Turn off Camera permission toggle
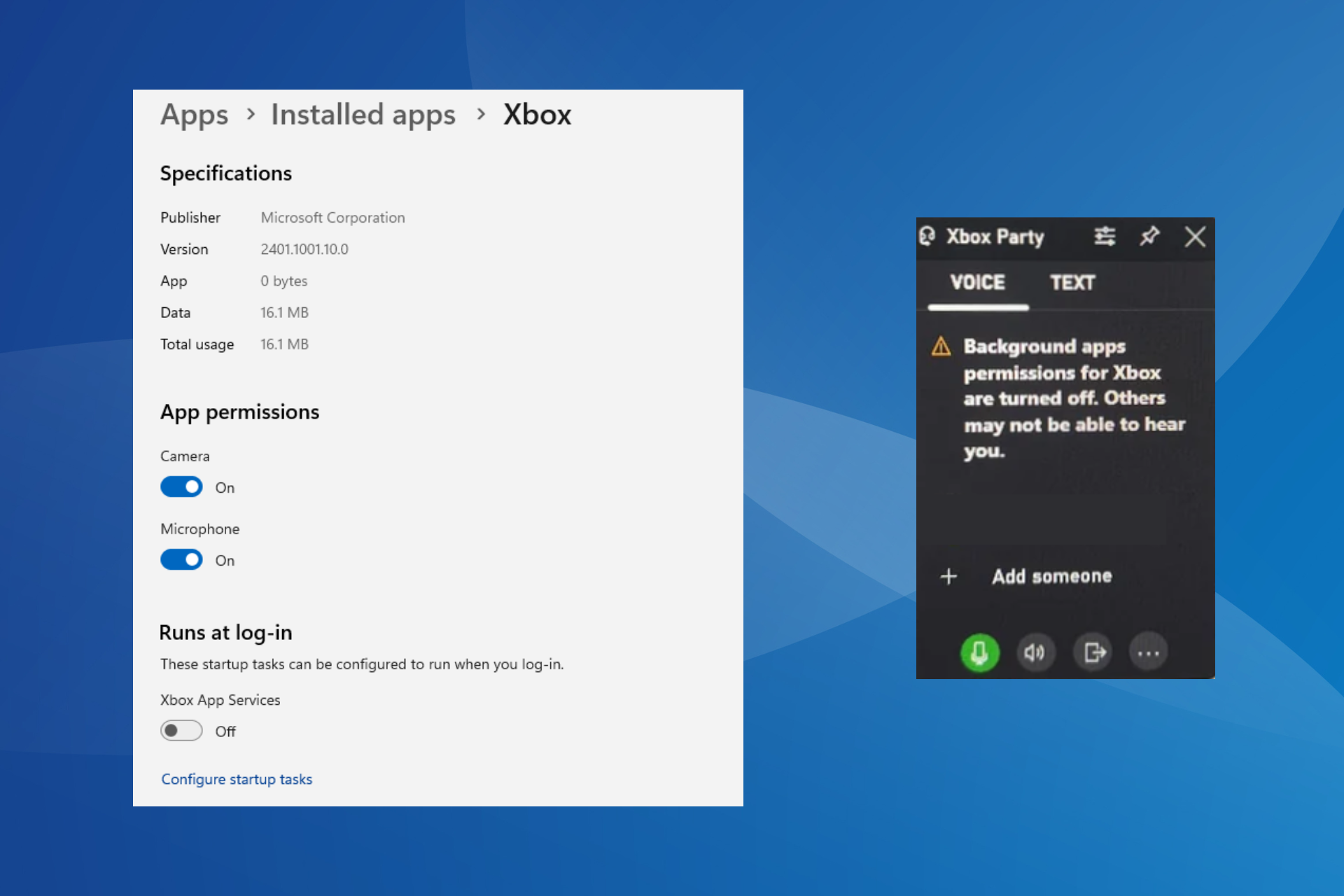 181,487
